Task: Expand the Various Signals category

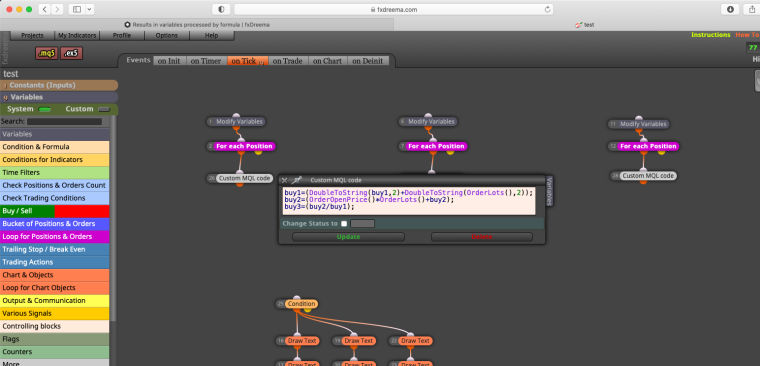Action: click(x=55, y=314)
